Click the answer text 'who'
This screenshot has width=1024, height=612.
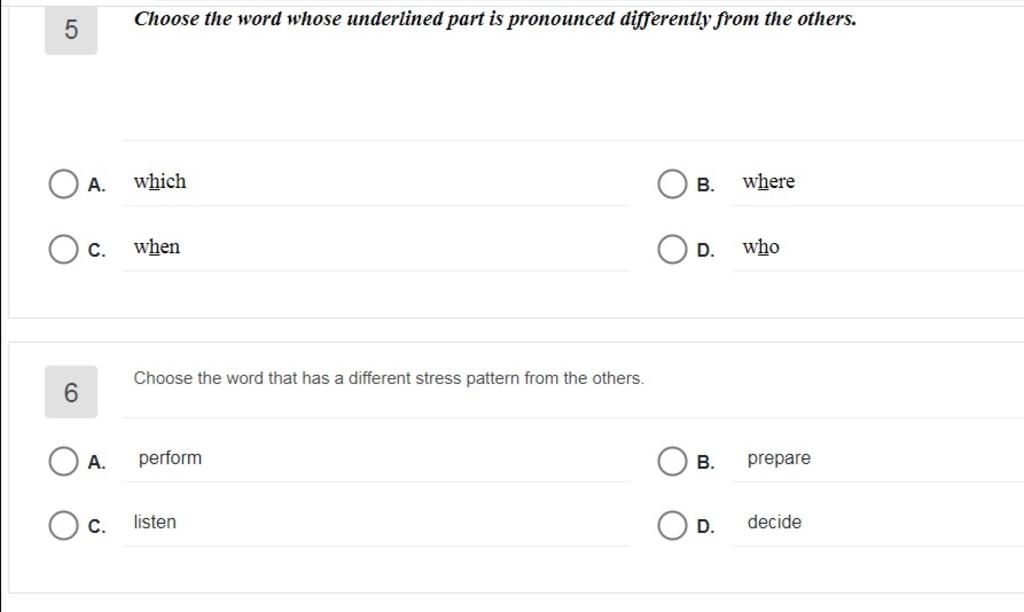pyautogui.click(x=761, y=247)
